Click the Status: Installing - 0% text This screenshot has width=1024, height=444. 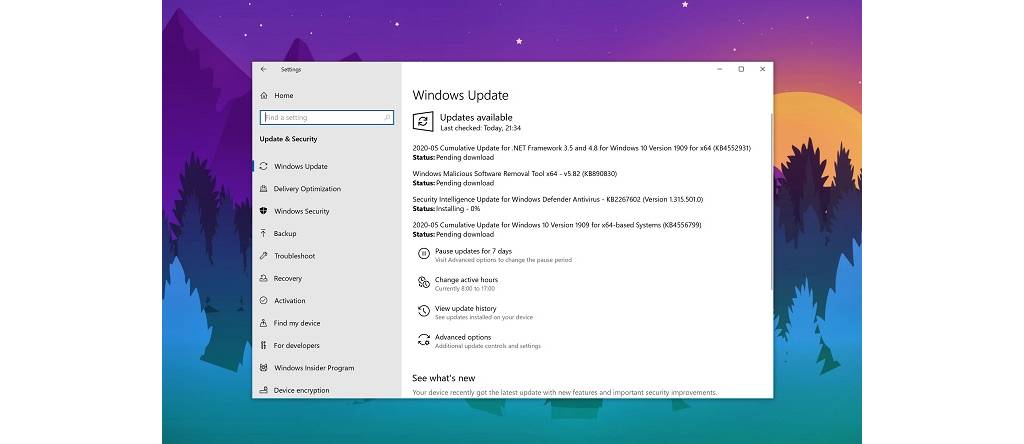point(446,209)
